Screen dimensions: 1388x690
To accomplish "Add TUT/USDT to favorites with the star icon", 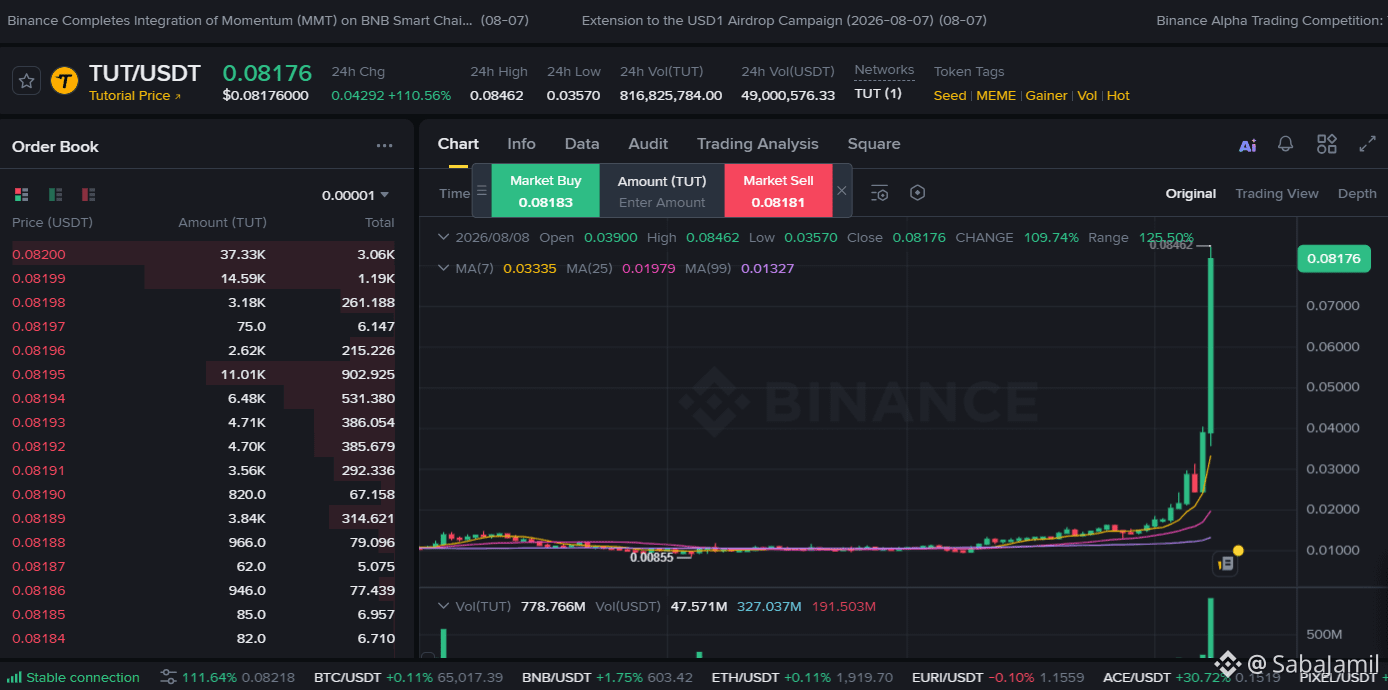I will (26, 81).
